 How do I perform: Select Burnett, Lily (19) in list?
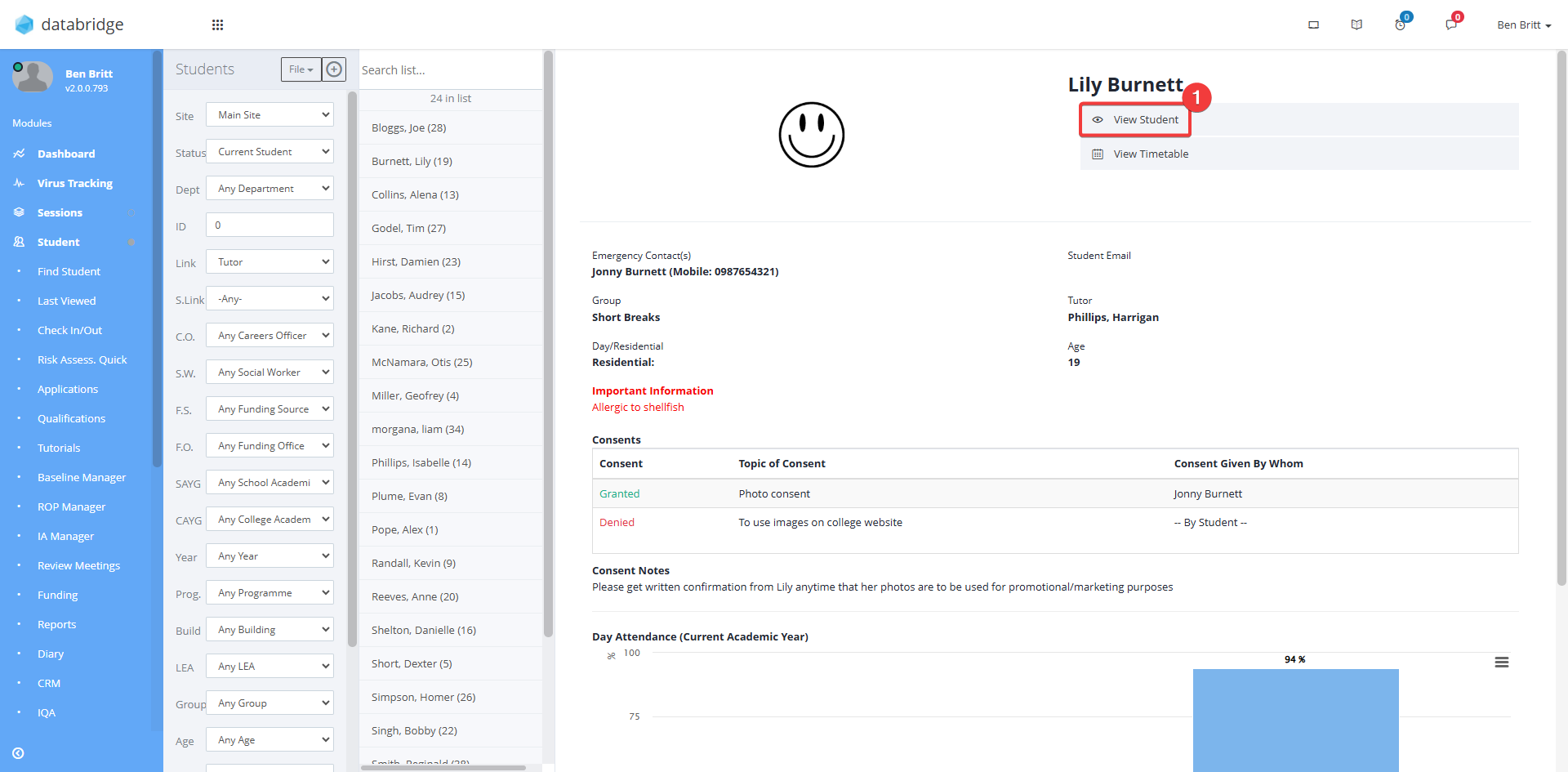coord(451,161)
